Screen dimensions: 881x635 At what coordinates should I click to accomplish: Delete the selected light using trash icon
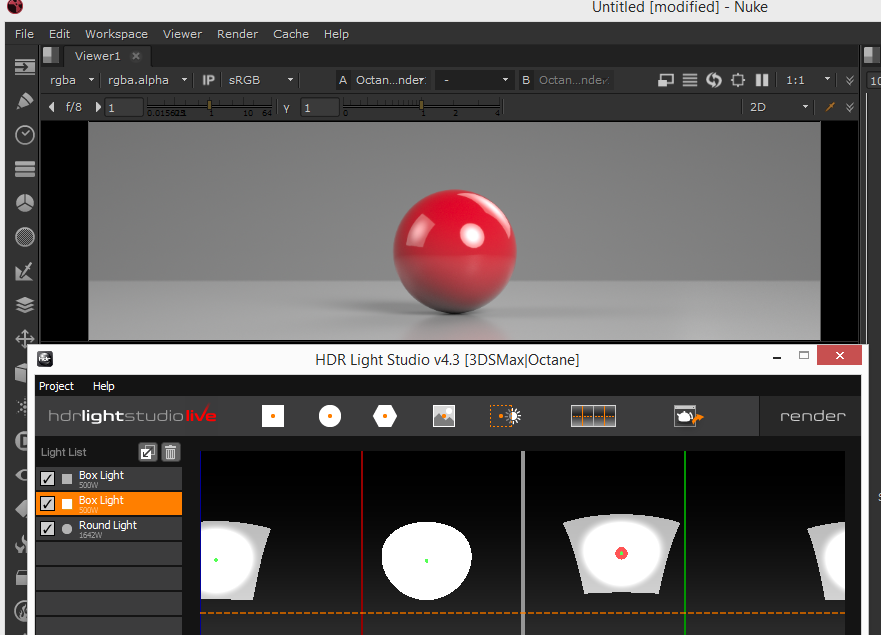[171, 452]
